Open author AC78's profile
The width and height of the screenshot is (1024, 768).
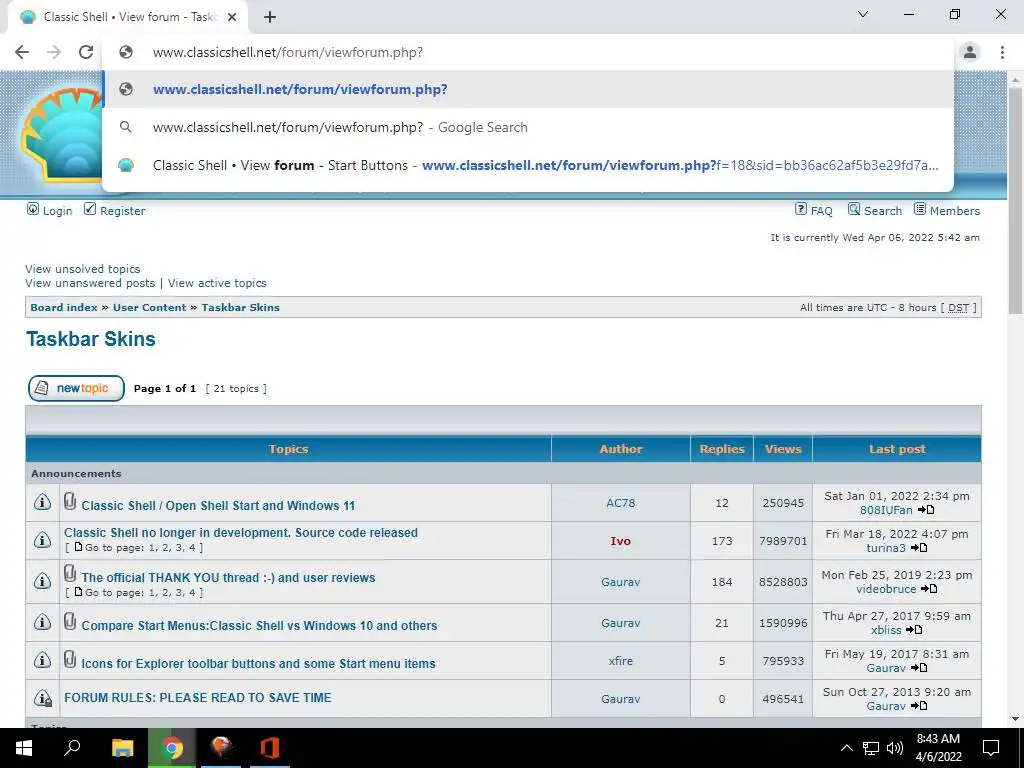pyautogui.click(x=620, y=503)
